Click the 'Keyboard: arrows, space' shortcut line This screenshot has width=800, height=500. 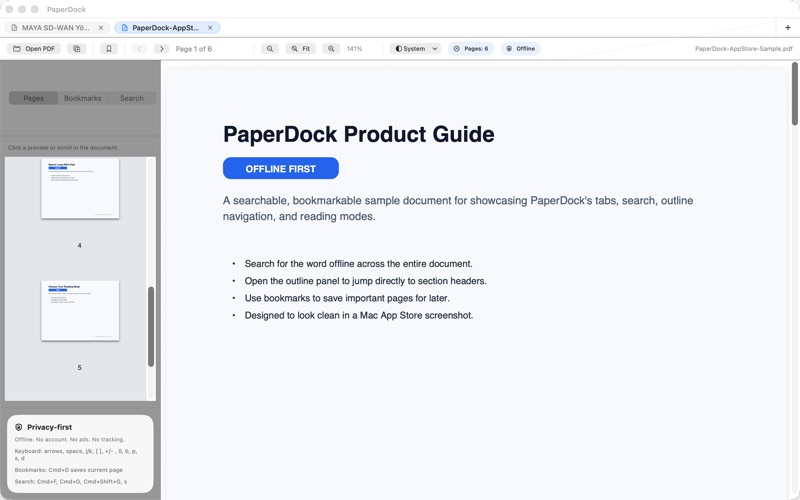pyautogui.click(x=76, y=454)
